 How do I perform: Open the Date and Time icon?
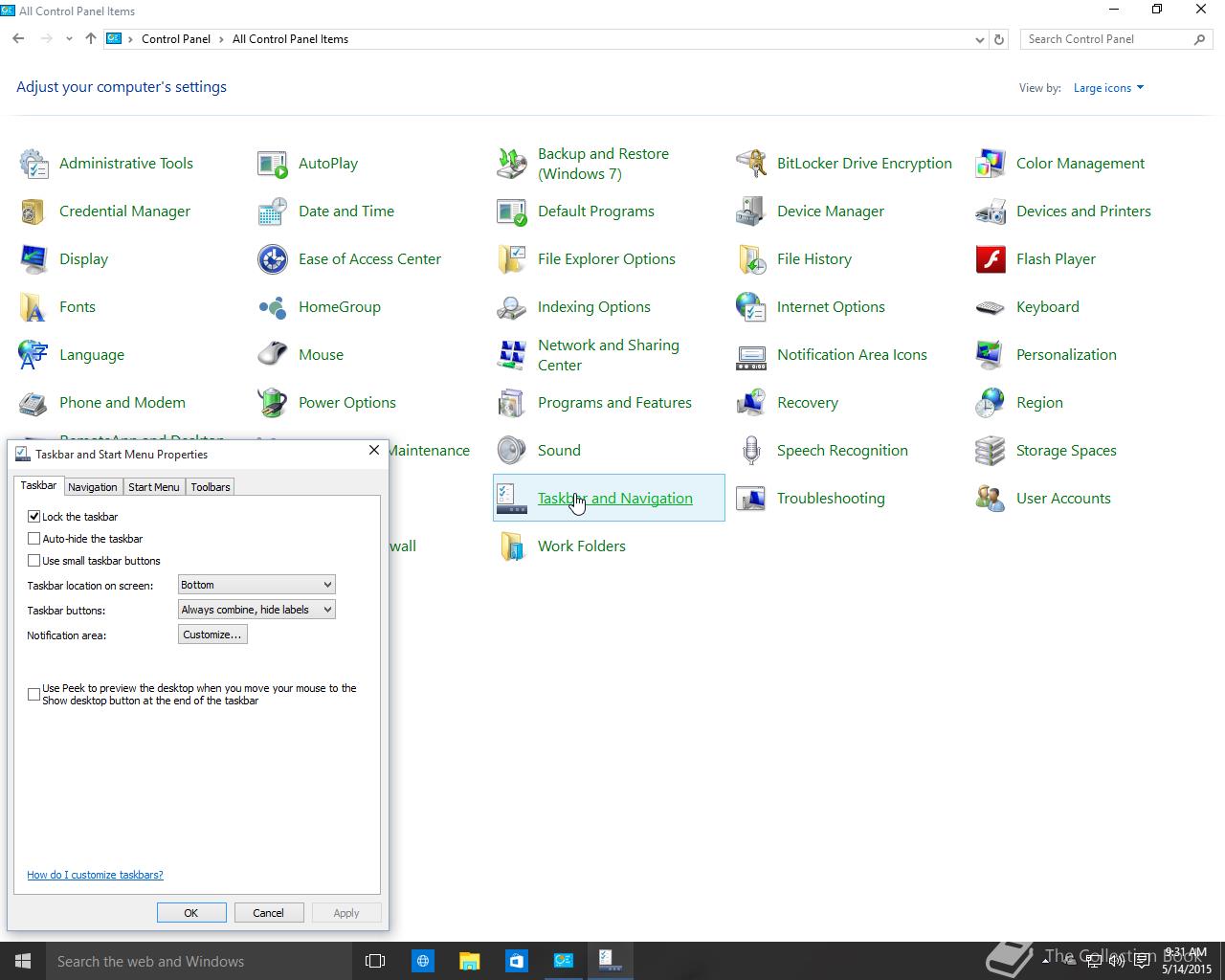(x=273, y=212)
